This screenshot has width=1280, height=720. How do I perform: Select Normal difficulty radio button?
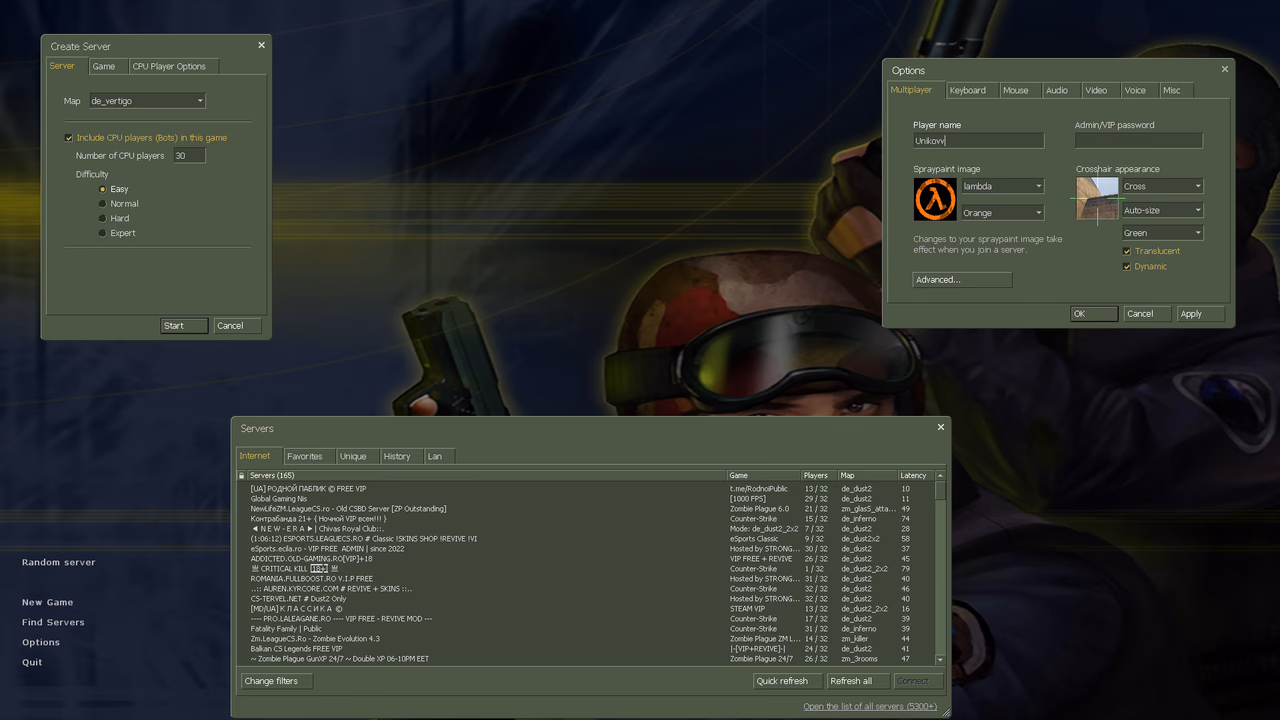click(x=102, y=204)
